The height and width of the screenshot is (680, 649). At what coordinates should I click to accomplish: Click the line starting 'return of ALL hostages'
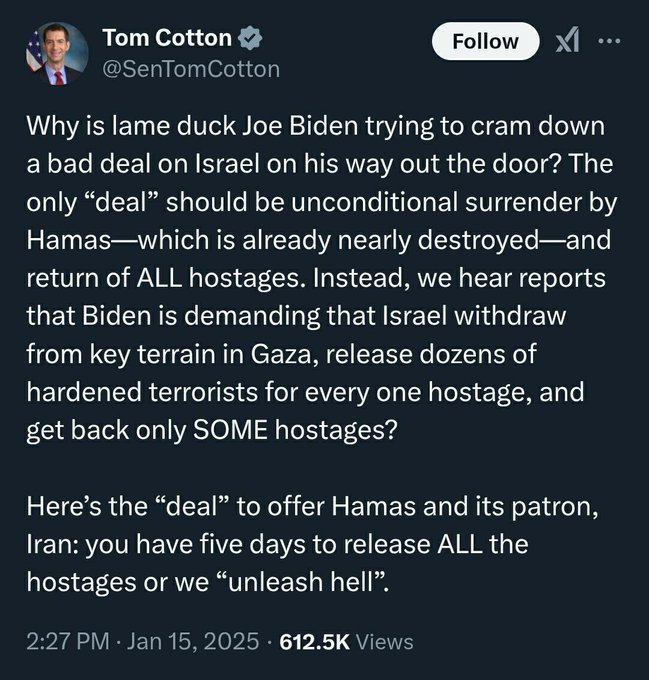[x=316, y=278]
